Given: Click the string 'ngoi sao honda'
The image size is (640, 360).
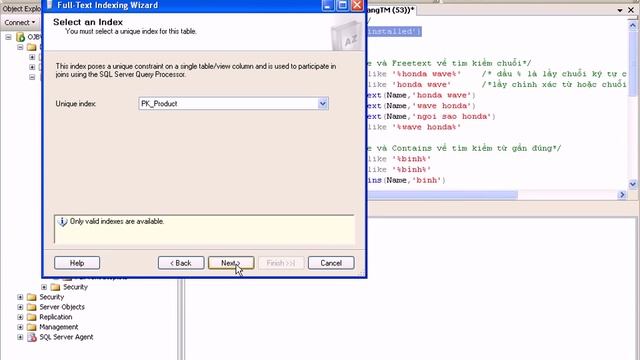Looking at the screenshot, I should coord(452,116).
